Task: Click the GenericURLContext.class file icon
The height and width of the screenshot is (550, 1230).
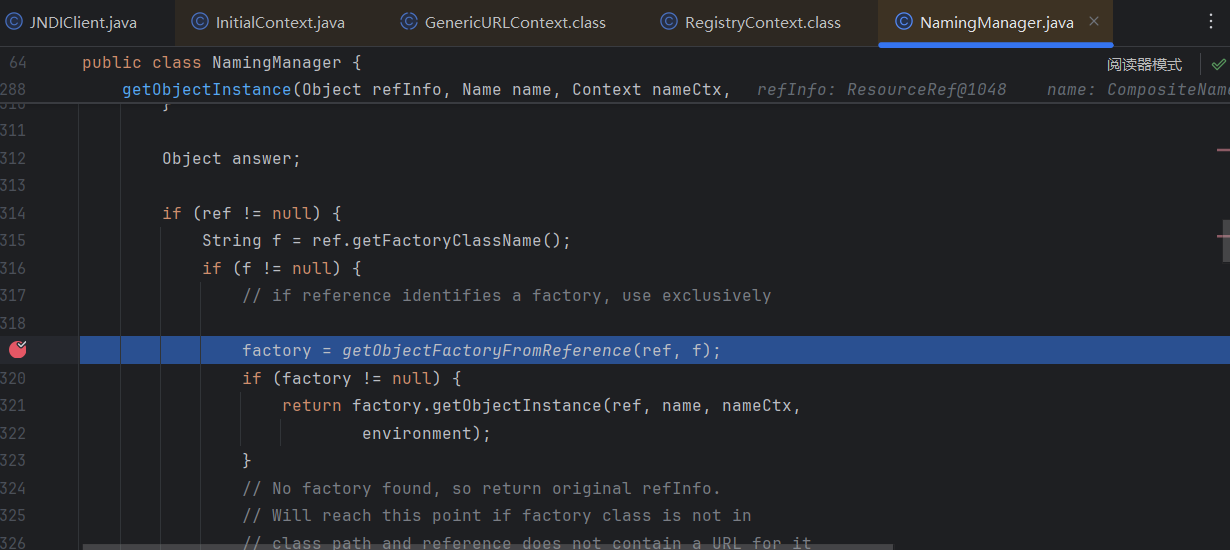Action: click(409, 22)
